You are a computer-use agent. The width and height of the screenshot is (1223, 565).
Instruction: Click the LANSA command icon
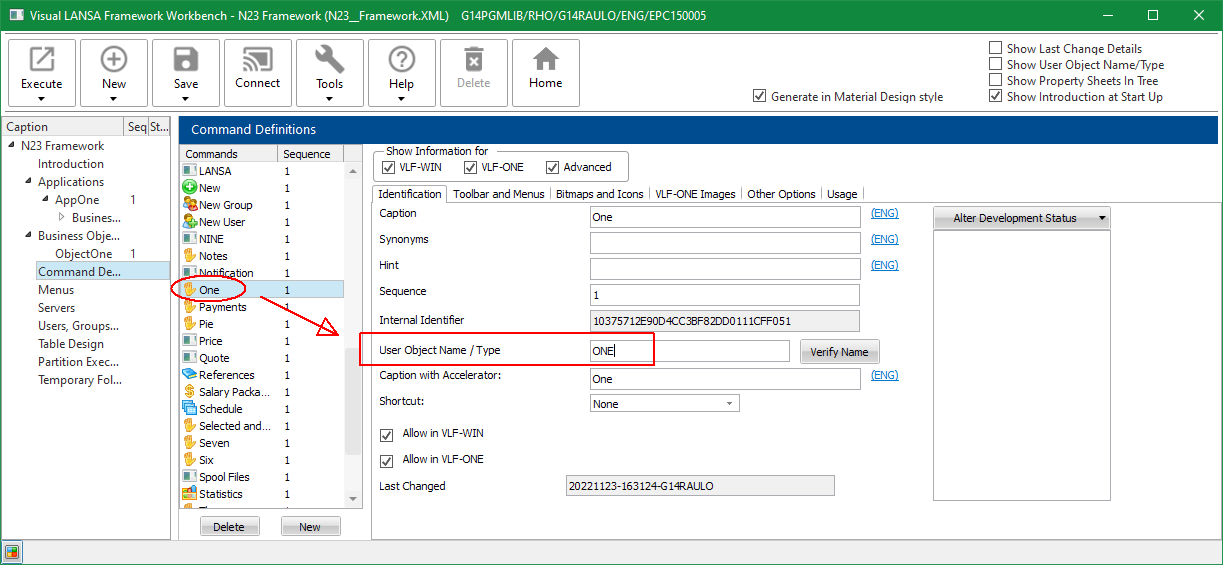click(189, 171)
